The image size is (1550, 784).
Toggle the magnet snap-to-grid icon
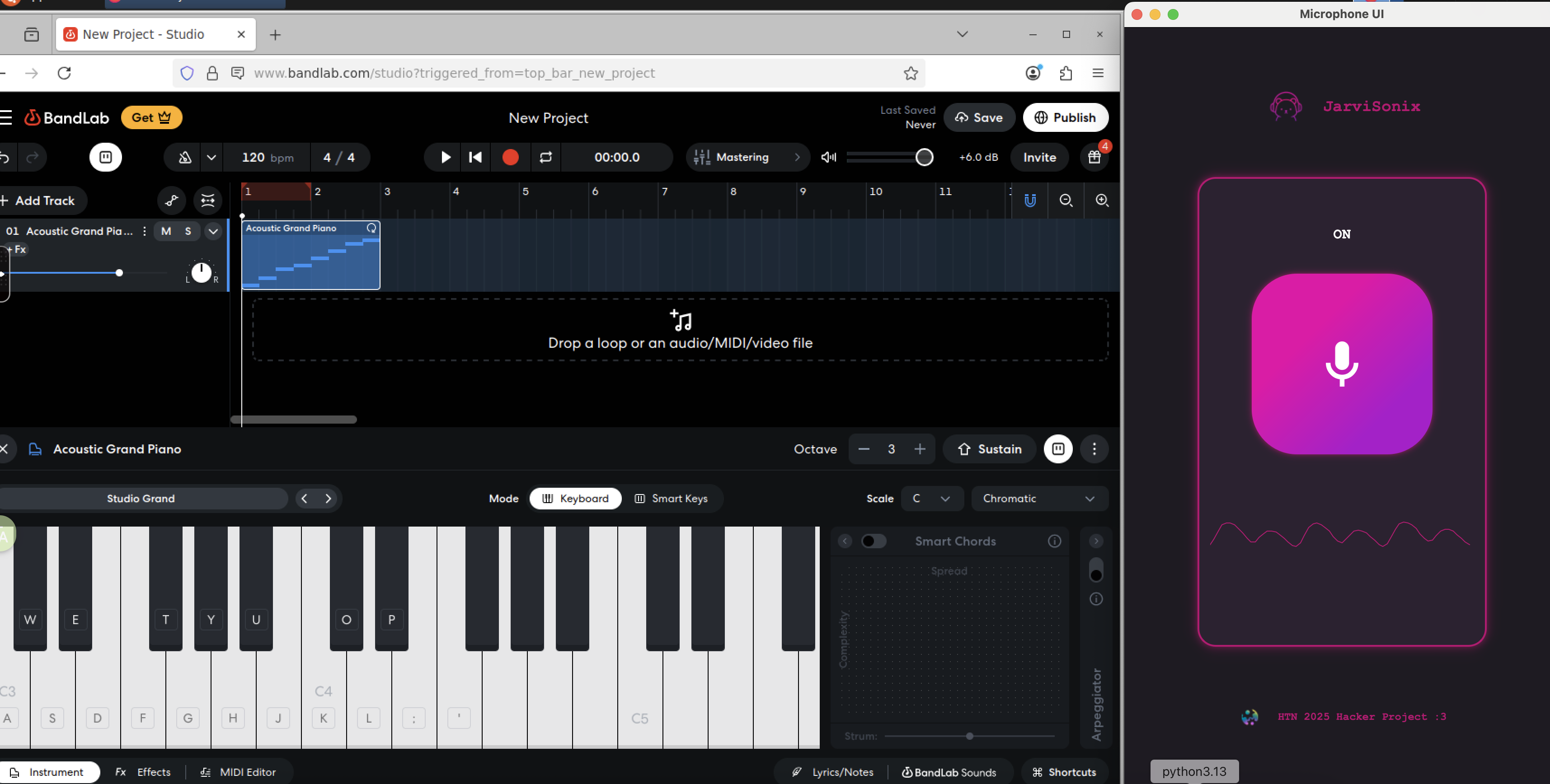[1030, 200]
